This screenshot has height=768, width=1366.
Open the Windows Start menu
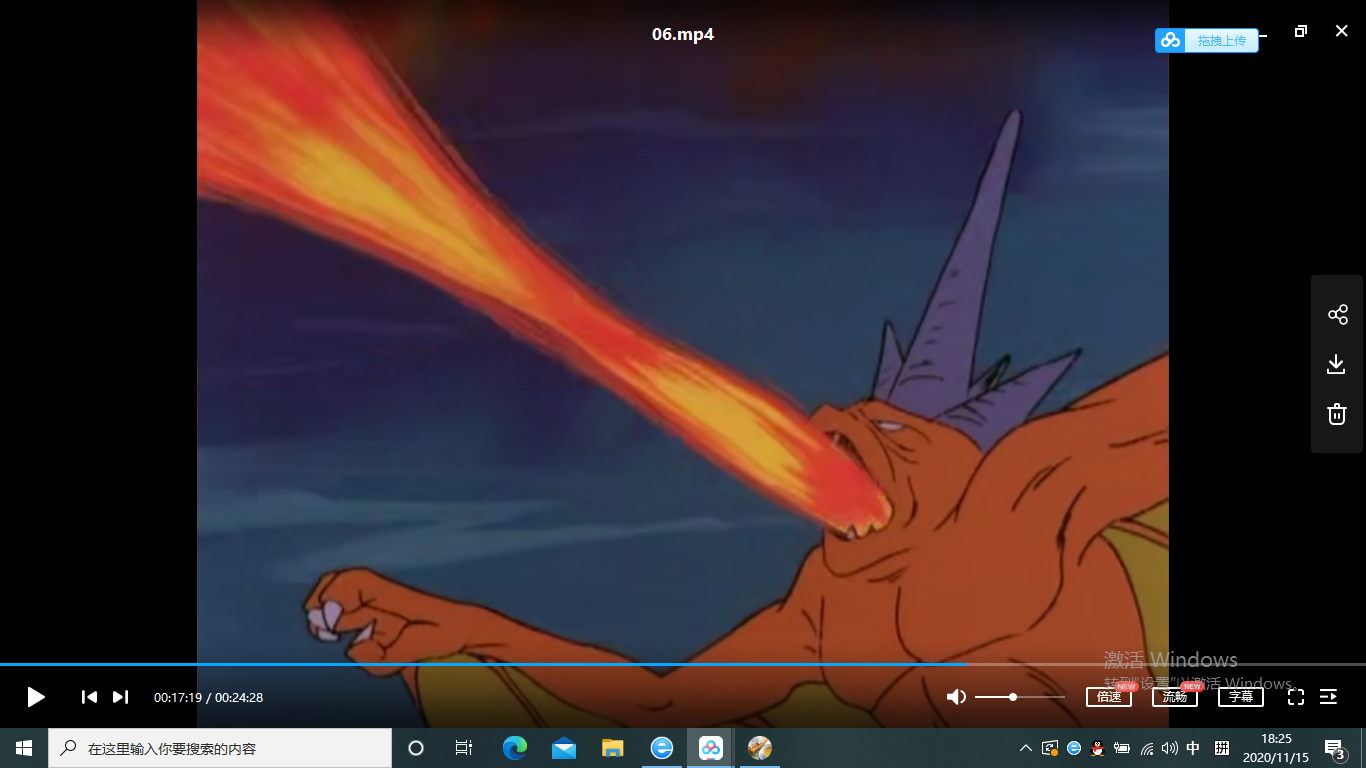24,748
